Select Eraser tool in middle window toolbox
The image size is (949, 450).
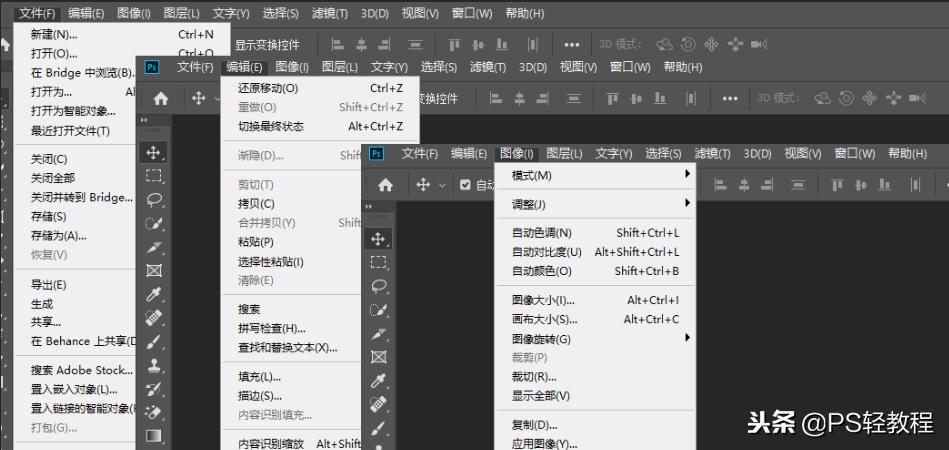[x=154, y=412]
